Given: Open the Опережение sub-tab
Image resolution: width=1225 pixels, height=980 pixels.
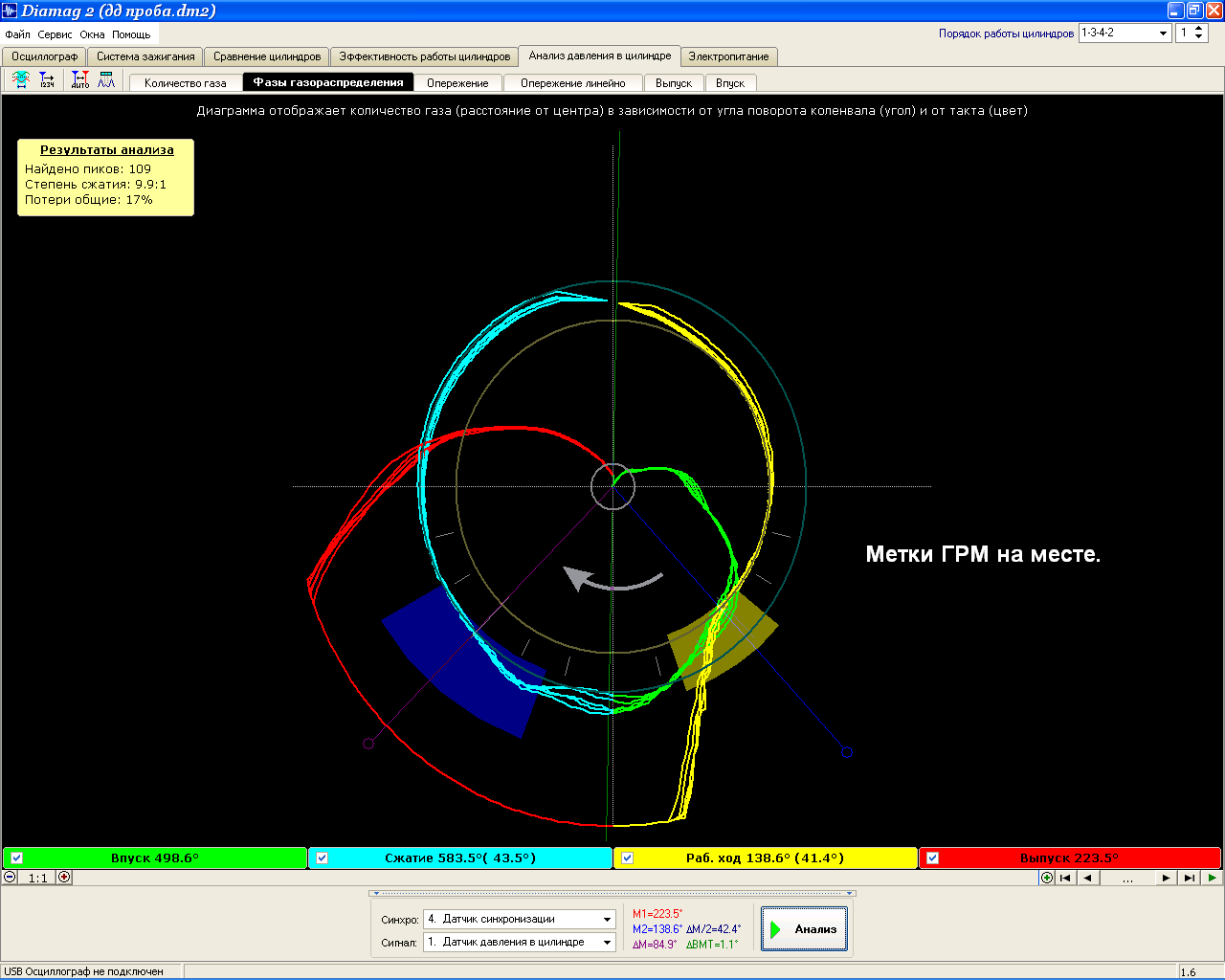Looking at the screenshot, I should tap(457, 83).
